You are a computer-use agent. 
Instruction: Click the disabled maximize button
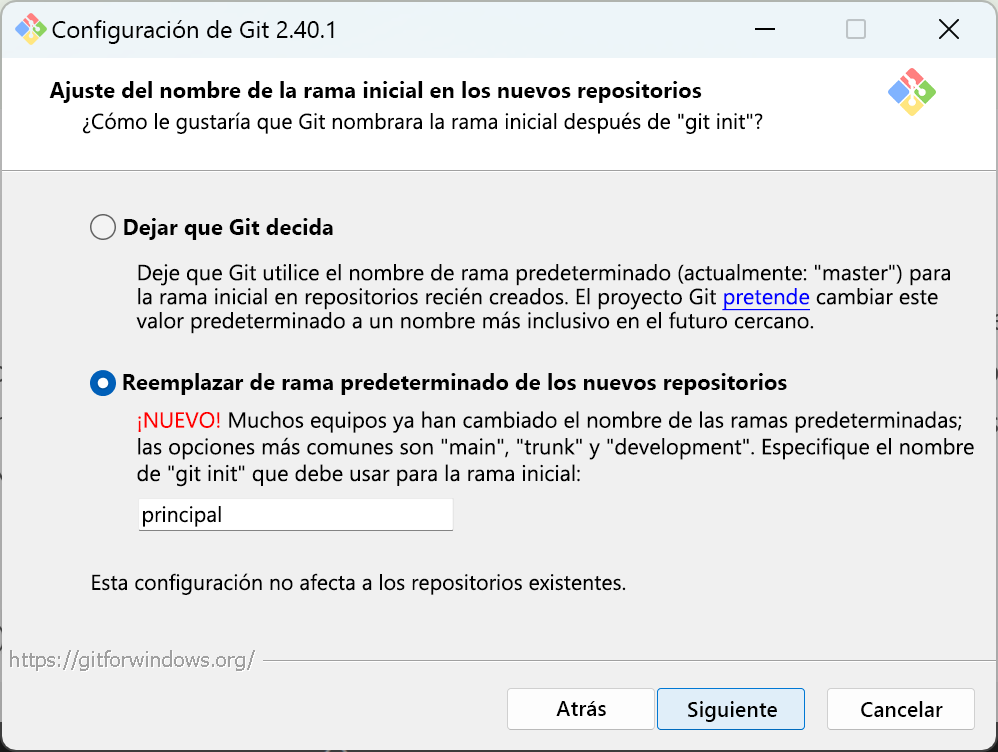coord(855,29)
